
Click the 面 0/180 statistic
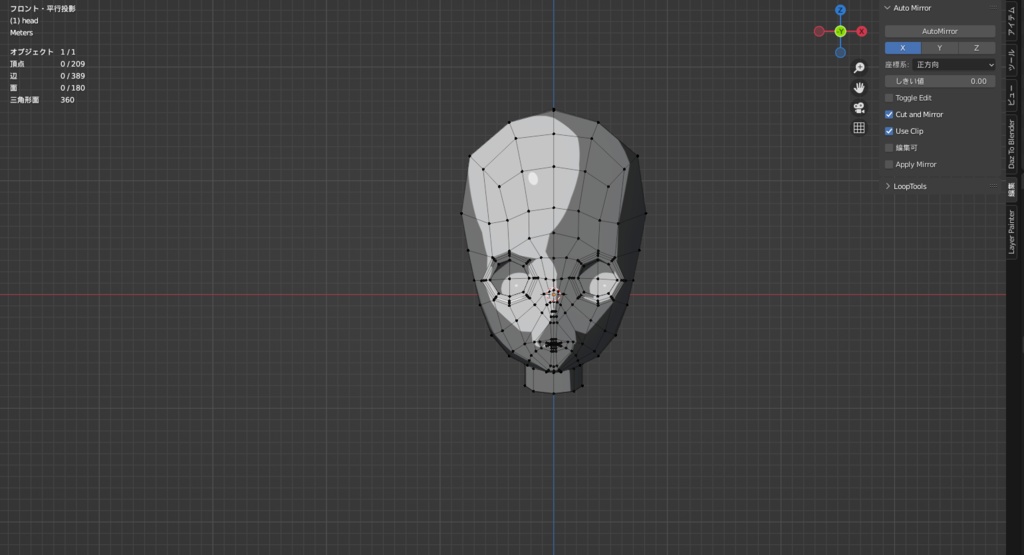click(47, 87)
